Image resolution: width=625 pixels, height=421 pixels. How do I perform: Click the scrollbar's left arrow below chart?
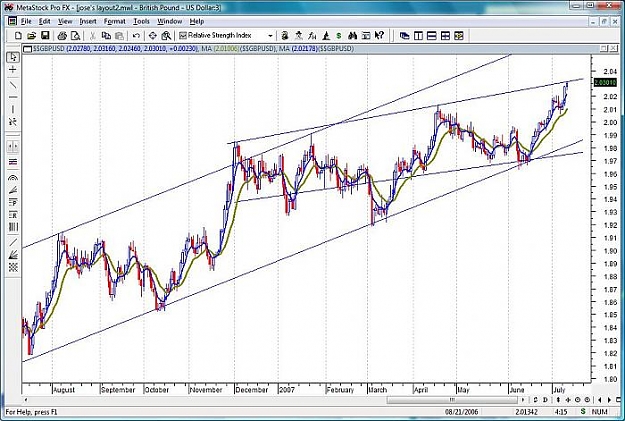26,399
